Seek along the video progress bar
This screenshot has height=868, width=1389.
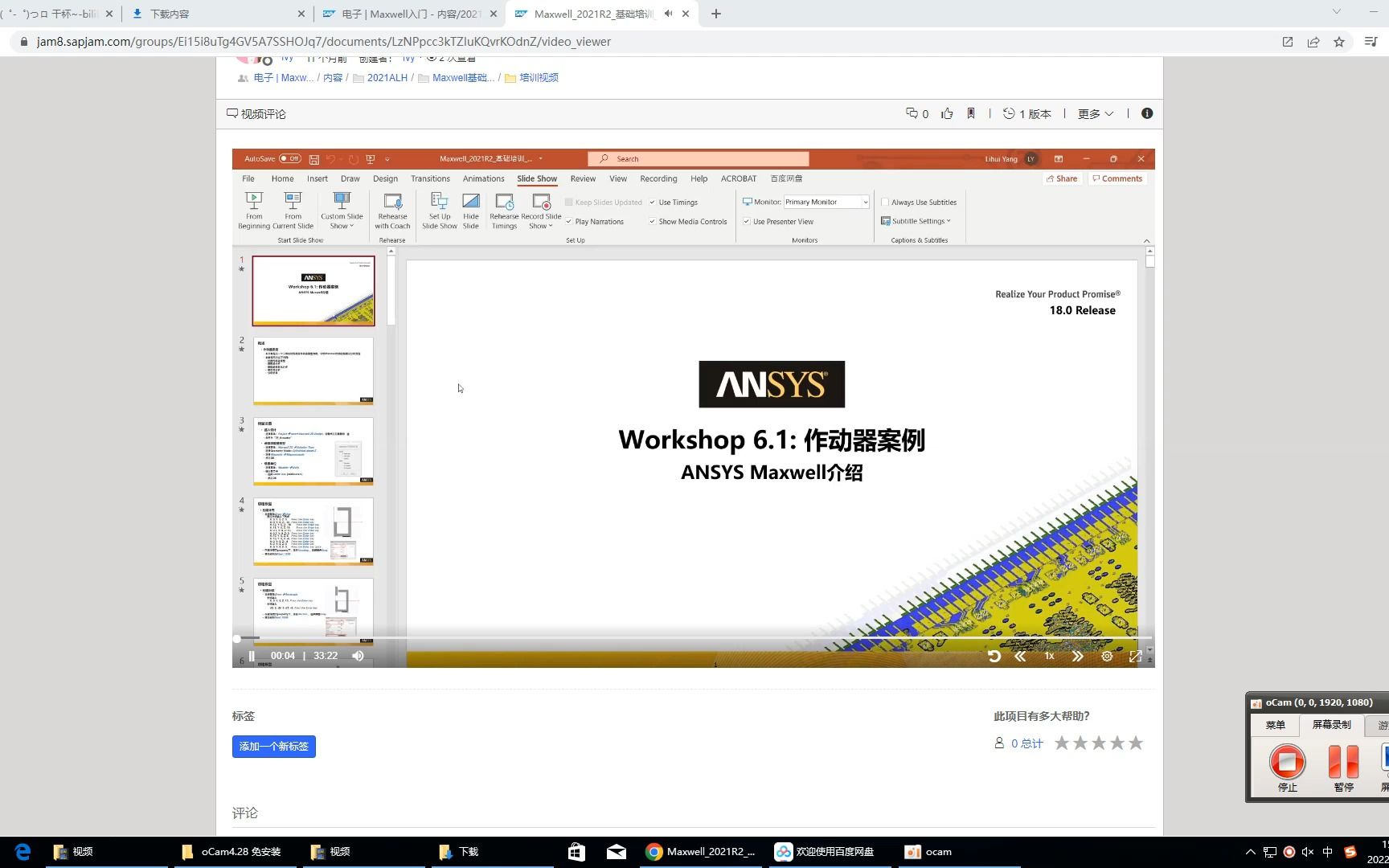(x=694, y=638)
